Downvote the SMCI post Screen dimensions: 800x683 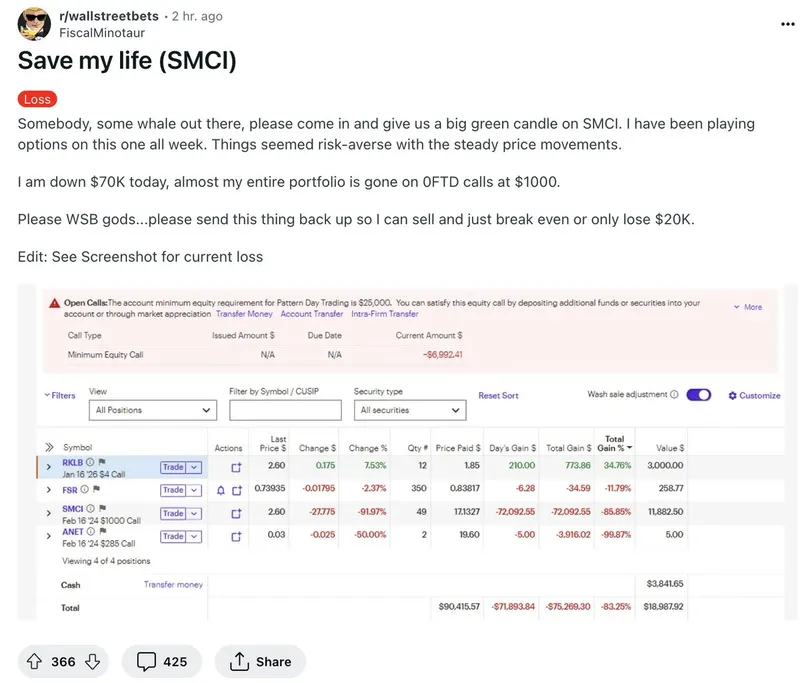[92, 661]
